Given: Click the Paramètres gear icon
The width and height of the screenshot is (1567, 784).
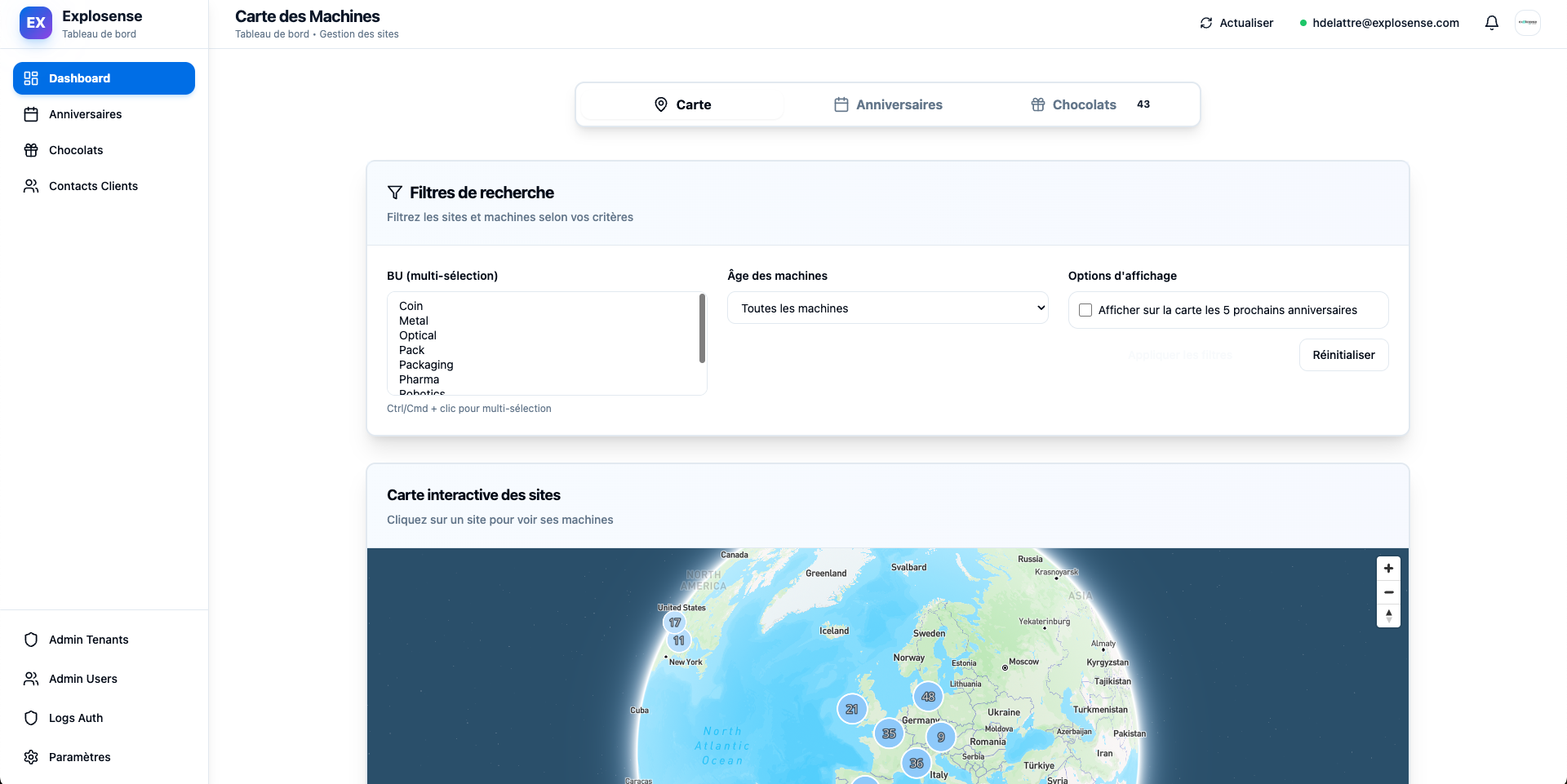Looking at the screenshot, I should (x=31, y=757).
